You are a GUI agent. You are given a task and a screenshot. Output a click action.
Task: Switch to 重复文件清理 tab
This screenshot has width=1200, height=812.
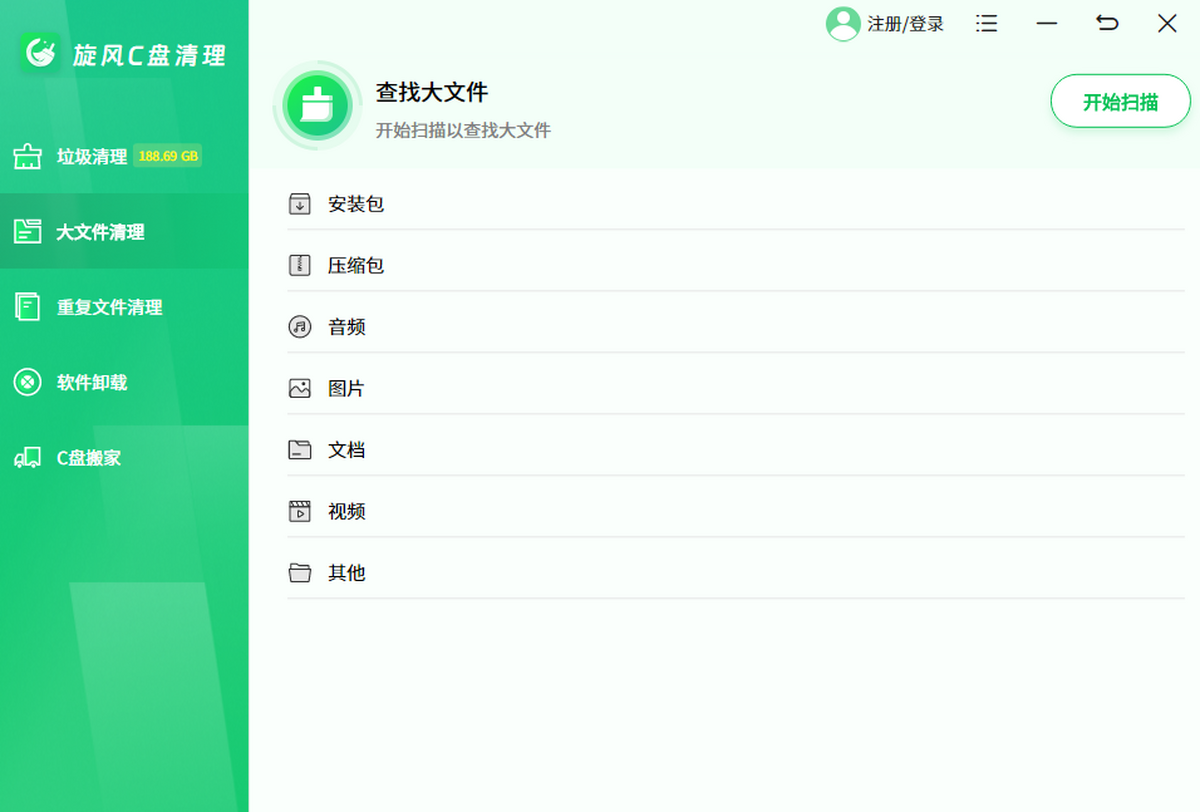click(x=124, y=307)
